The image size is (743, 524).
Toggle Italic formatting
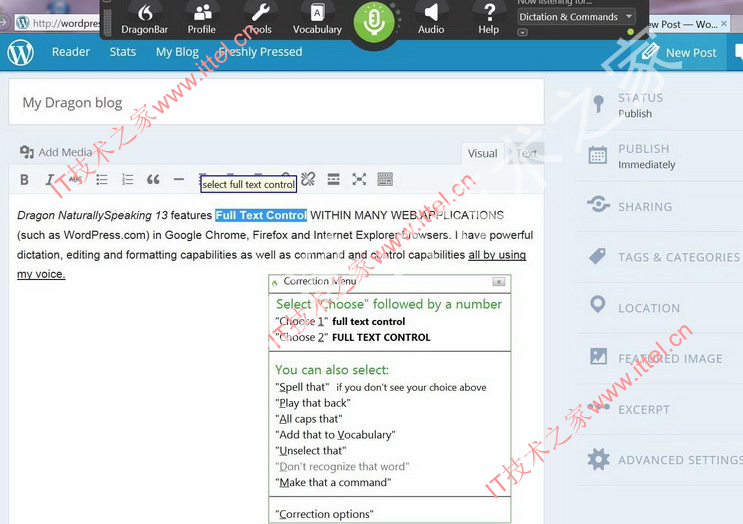(x=49, y=180)
